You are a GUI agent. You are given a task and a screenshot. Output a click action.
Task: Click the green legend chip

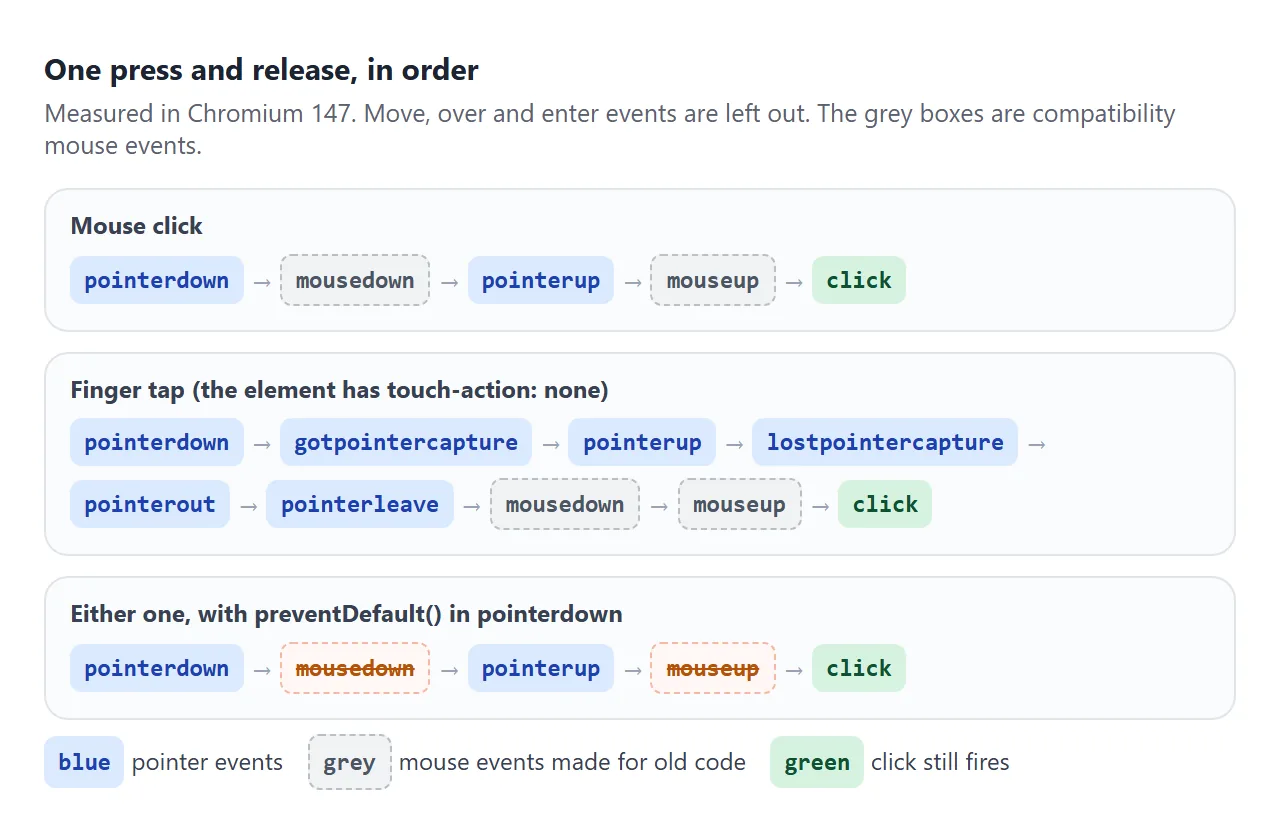click(817, 762)
